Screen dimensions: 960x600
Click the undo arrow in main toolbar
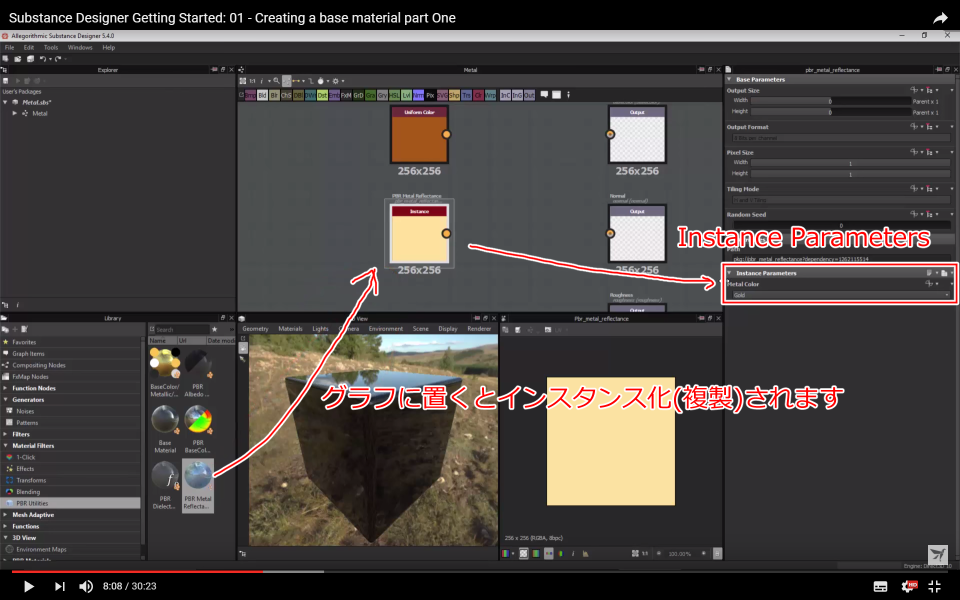43,59
